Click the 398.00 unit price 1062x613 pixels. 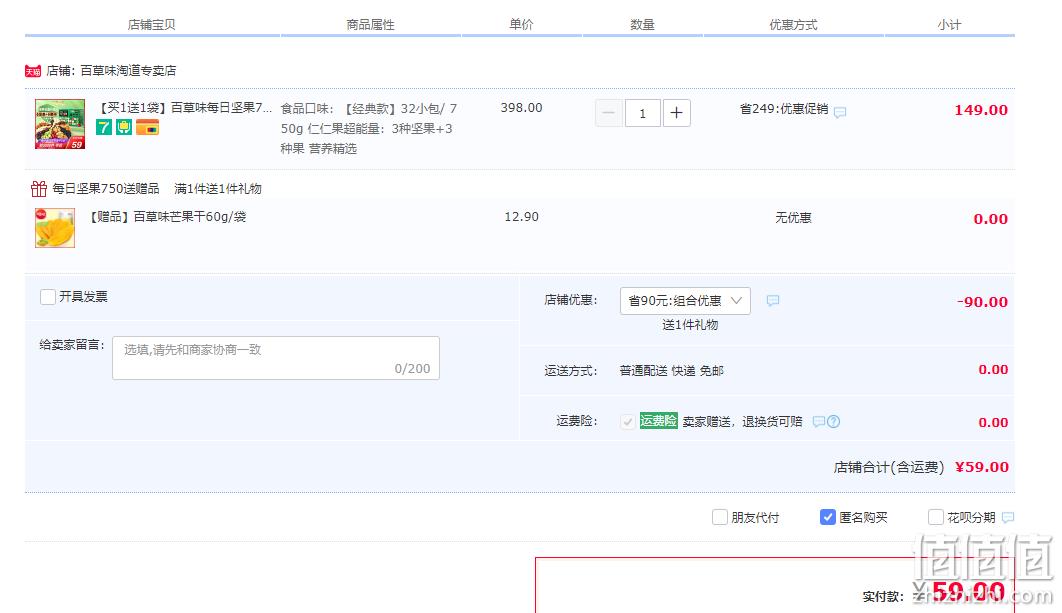pos(522,108)
